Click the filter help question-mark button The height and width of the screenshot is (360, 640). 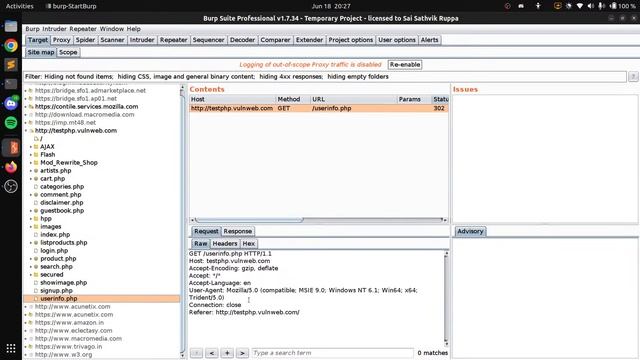pyautogui.click(x=633, y=76)
